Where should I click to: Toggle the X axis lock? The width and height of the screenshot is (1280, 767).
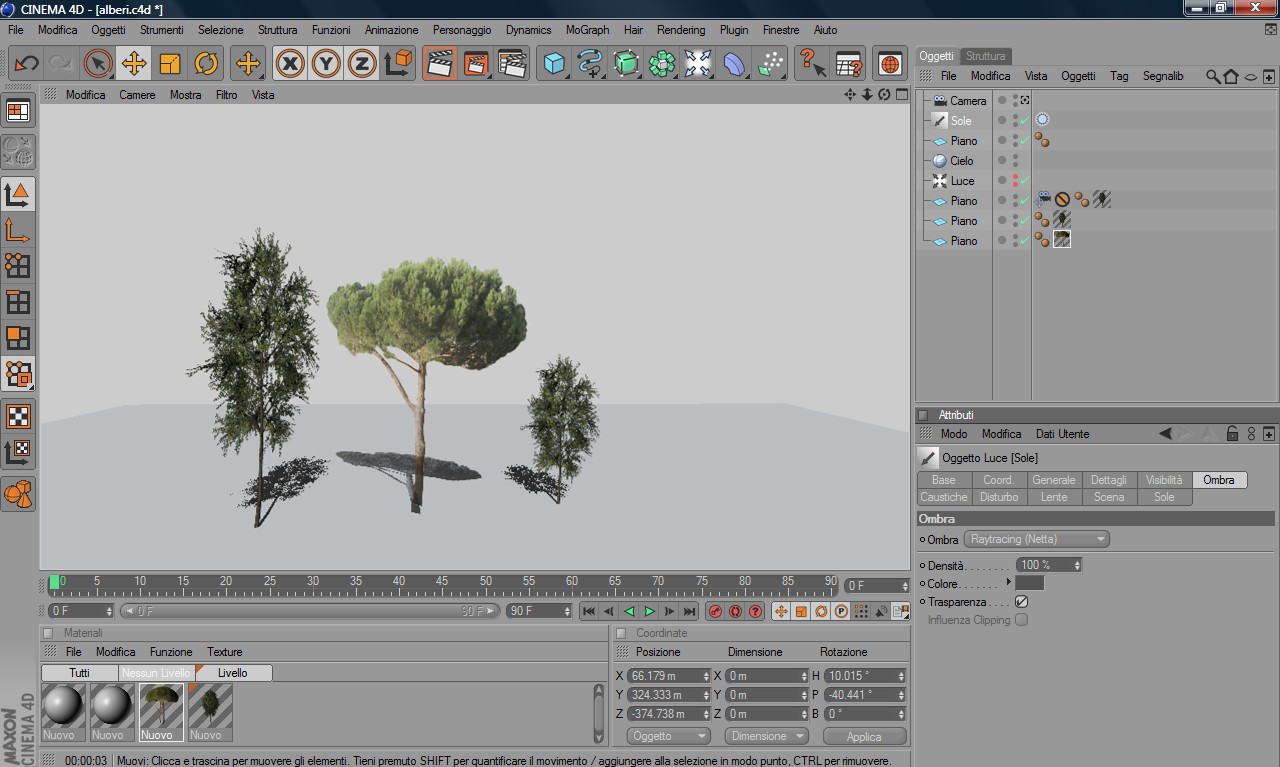(290, 64)
